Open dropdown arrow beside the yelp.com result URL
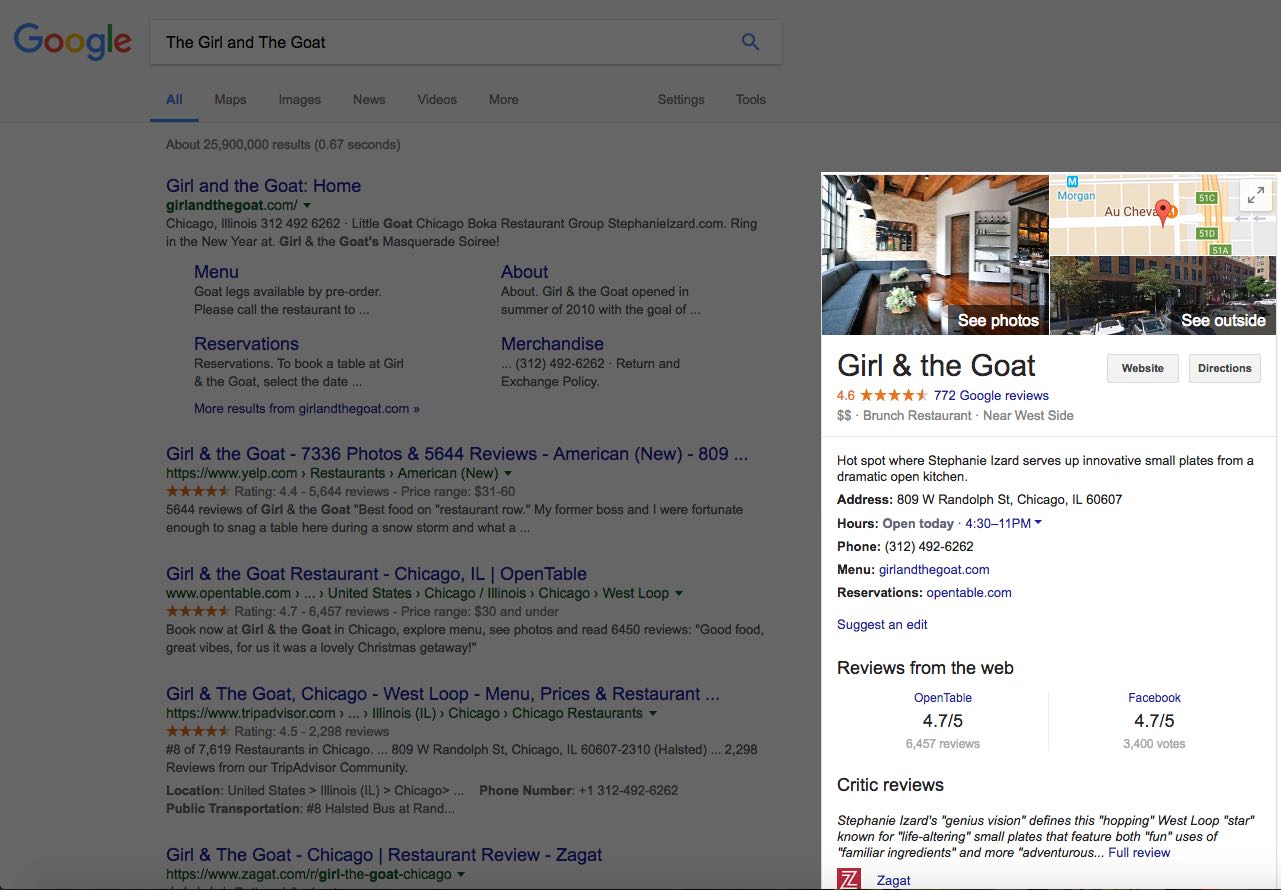 coord(508,473)
